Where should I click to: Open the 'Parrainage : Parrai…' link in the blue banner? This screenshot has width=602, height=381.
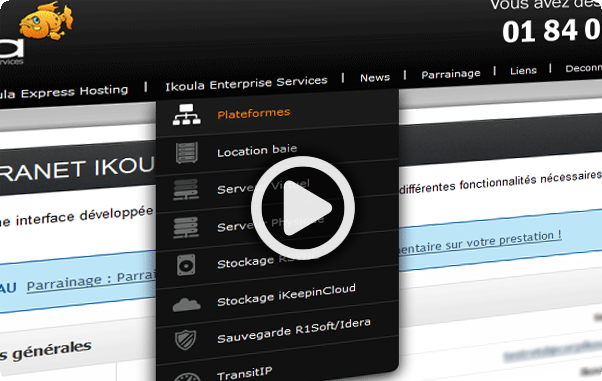(91, 282)
